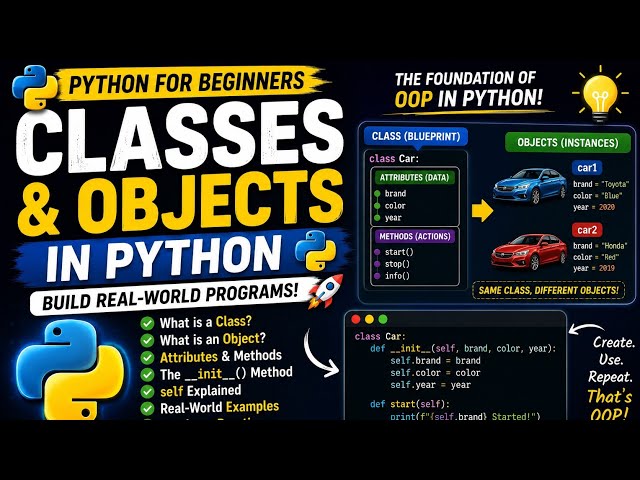The width and height of the screenshot is (640, 480).
Task: Click the 'def start(self):' code line
Action: [410, 404]
